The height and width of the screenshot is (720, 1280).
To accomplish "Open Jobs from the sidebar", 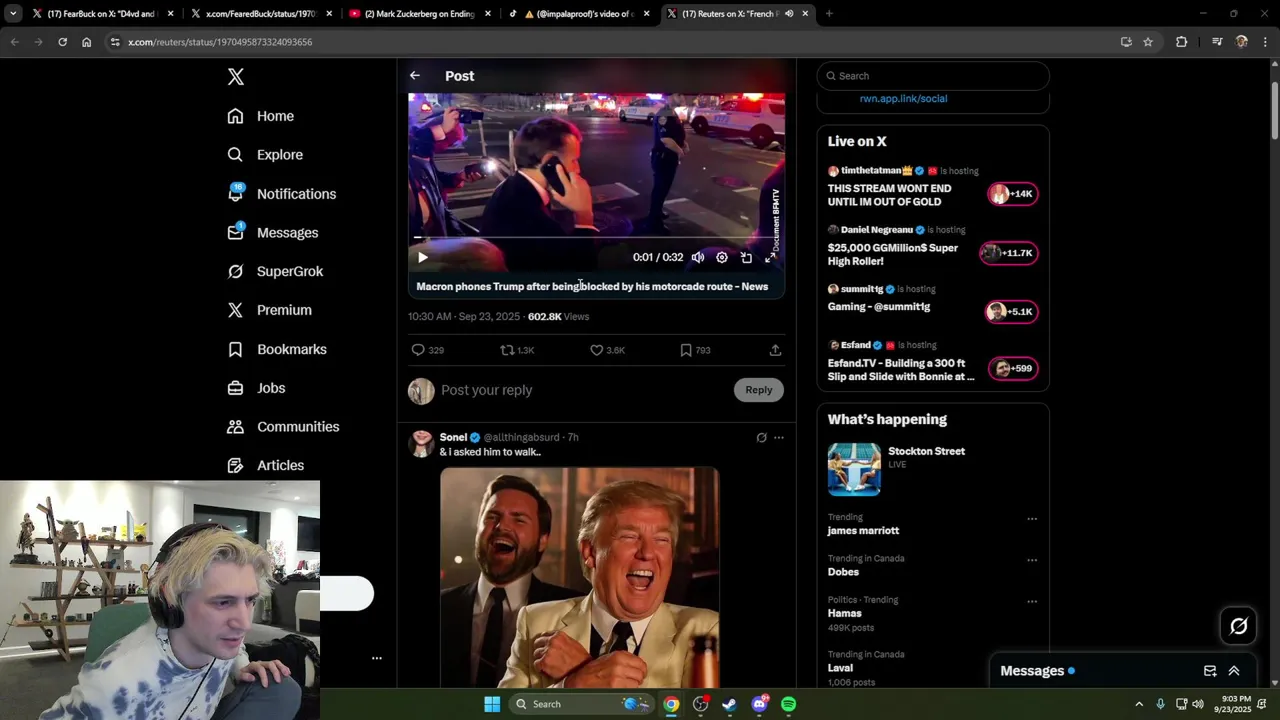I will click(x=256, y=388).
